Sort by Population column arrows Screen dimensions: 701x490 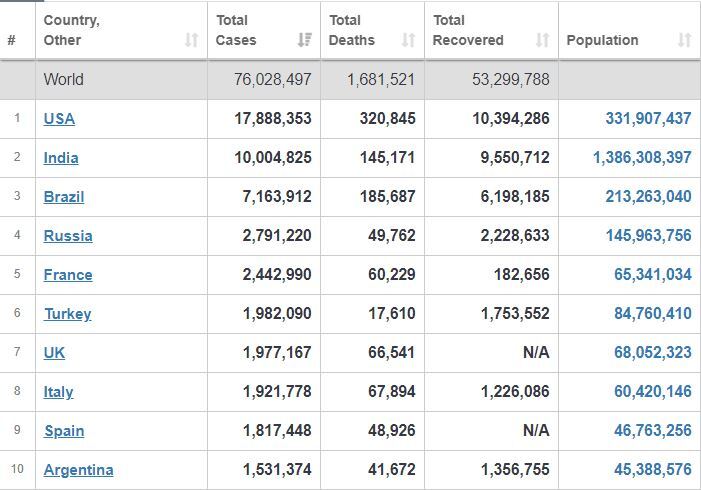[x=684, y=40]
